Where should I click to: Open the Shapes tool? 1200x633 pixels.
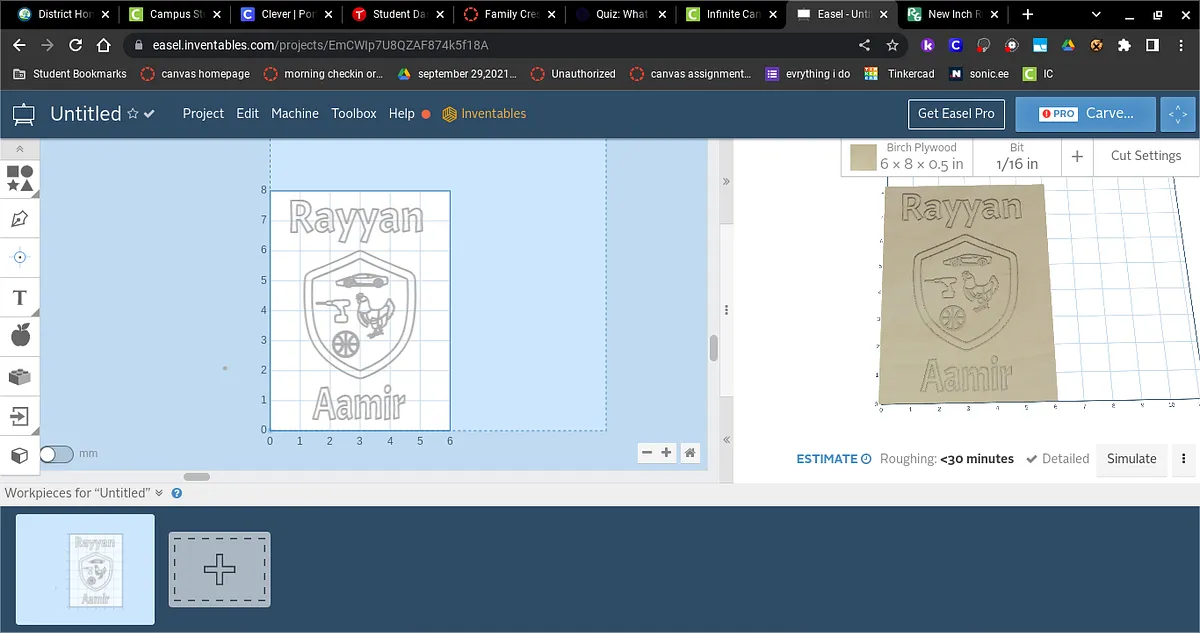pos(19,179)
